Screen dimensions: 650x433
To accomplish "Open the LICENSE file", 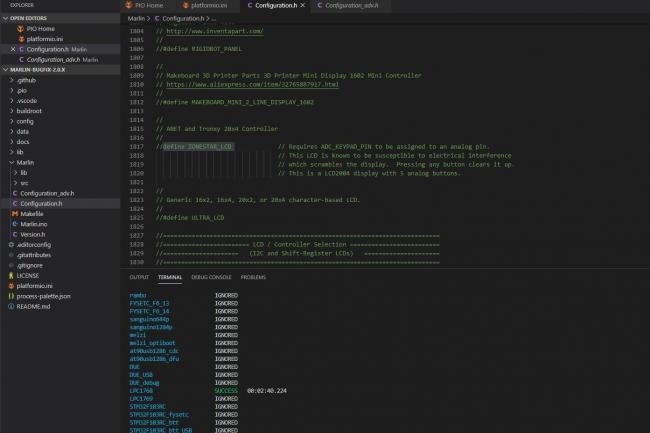I will pos(27,275).
